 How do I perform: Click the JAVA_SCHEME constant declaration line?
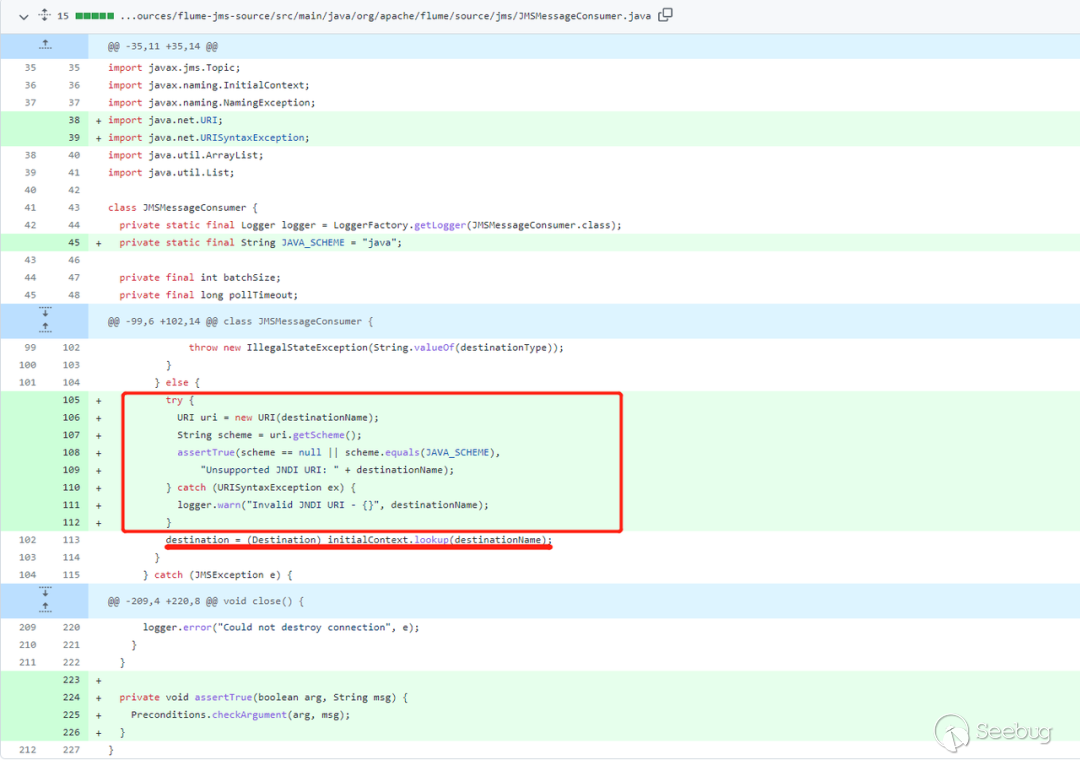pos(260,242)
